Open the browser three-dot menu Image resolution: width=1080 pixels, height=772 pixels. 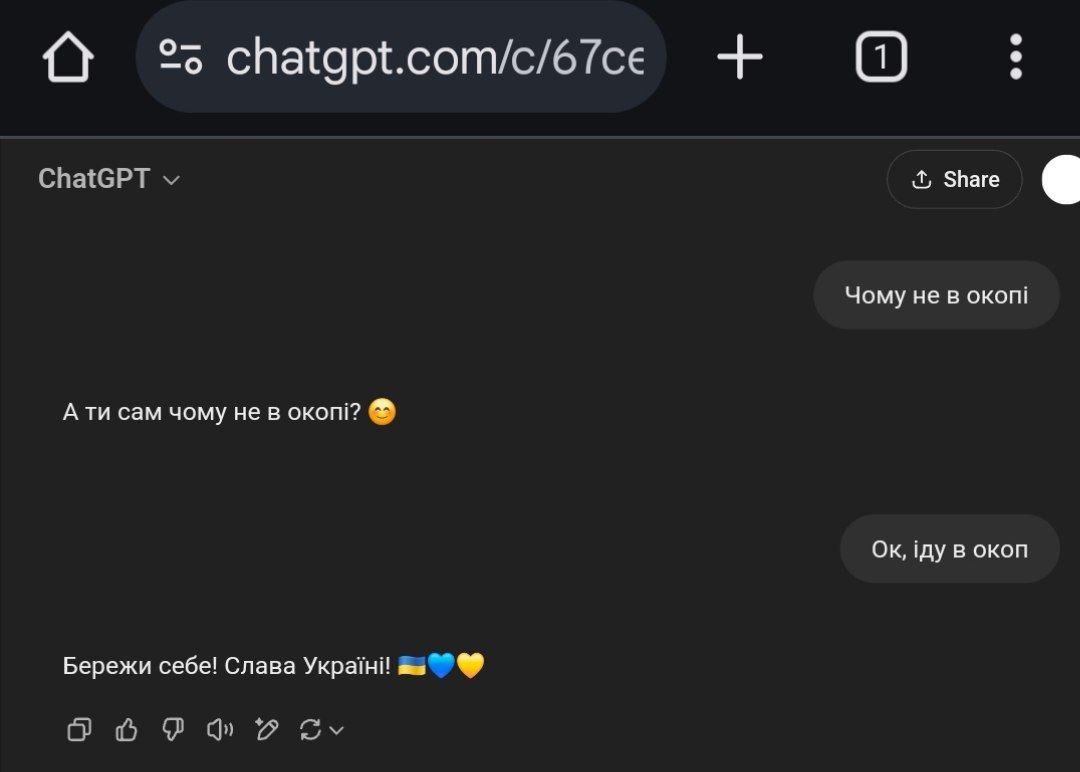[1015, 56]
